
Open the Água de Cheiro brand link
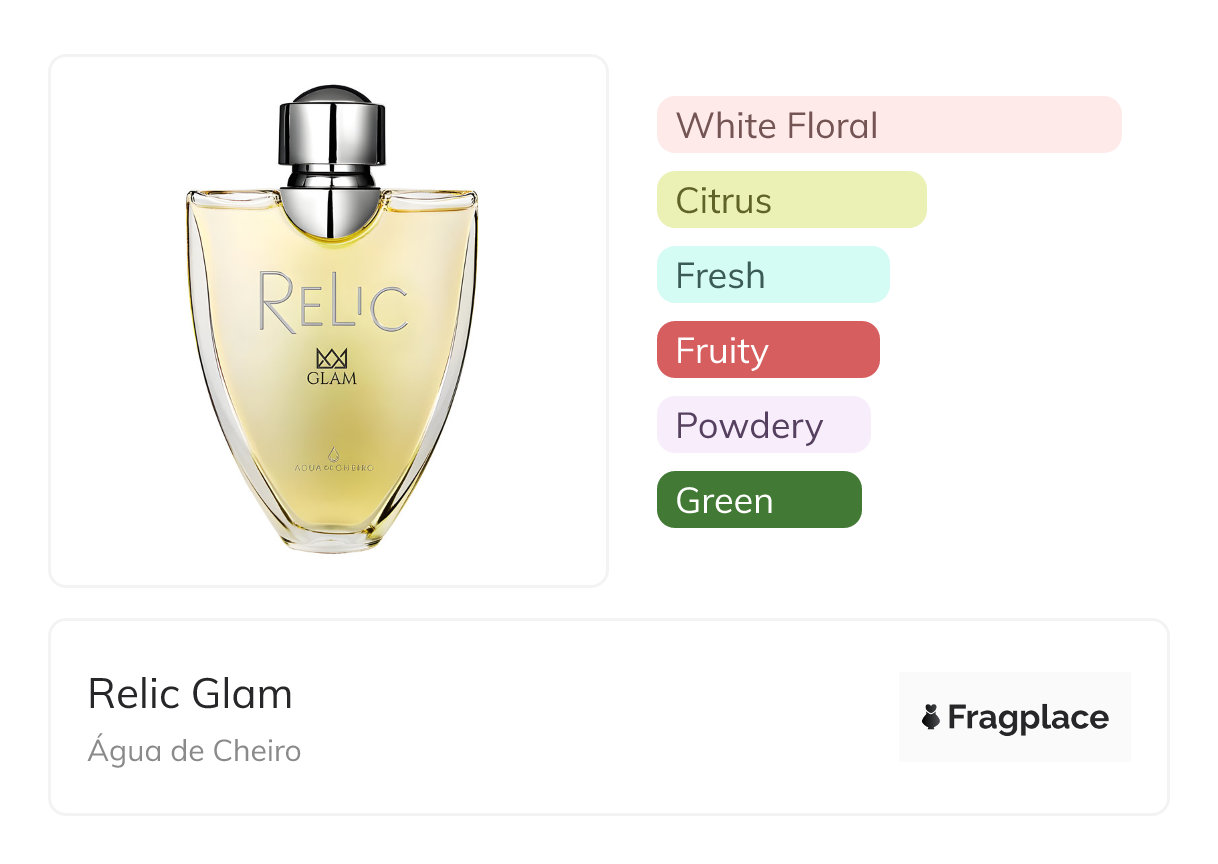coord(194,750)
